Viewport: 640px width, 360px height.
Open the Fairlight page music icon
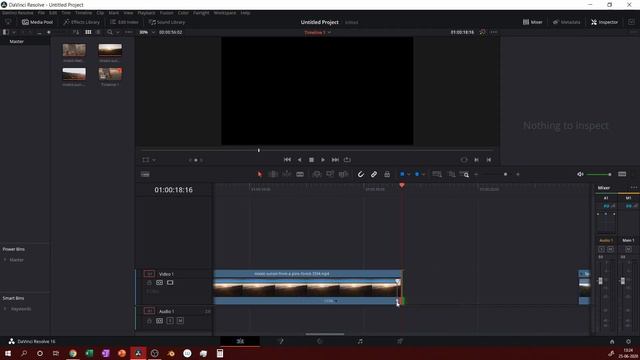[360, 341]
